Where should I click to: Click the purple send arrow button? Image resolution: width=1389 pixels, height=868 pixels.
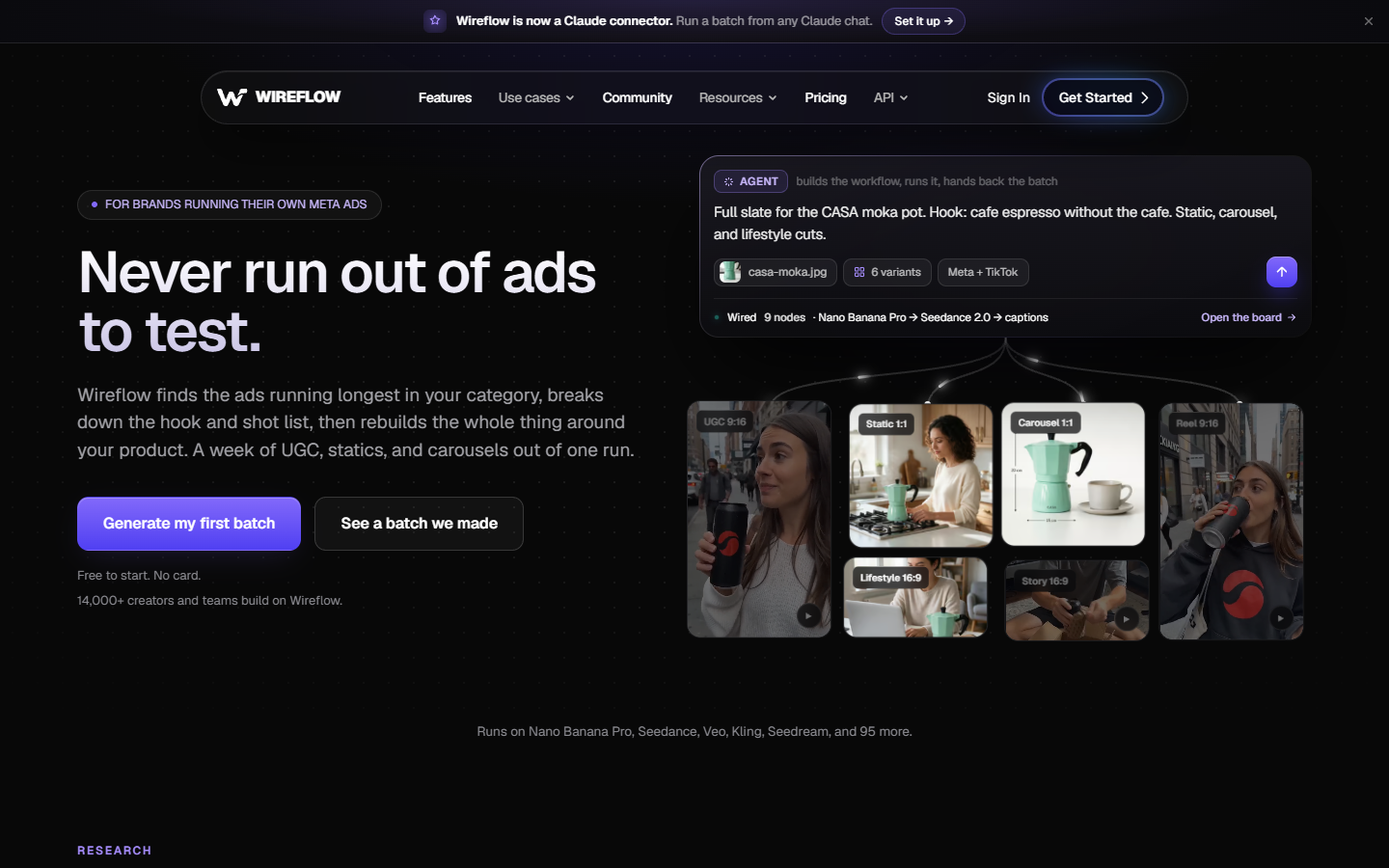(1282, 272)
